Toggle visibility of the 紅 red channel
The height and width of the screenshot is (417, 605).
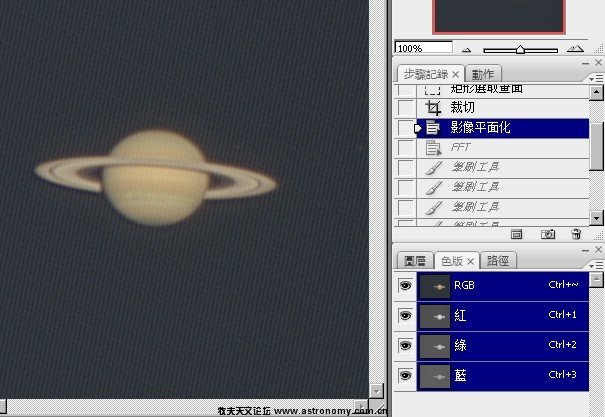[405, 316]
